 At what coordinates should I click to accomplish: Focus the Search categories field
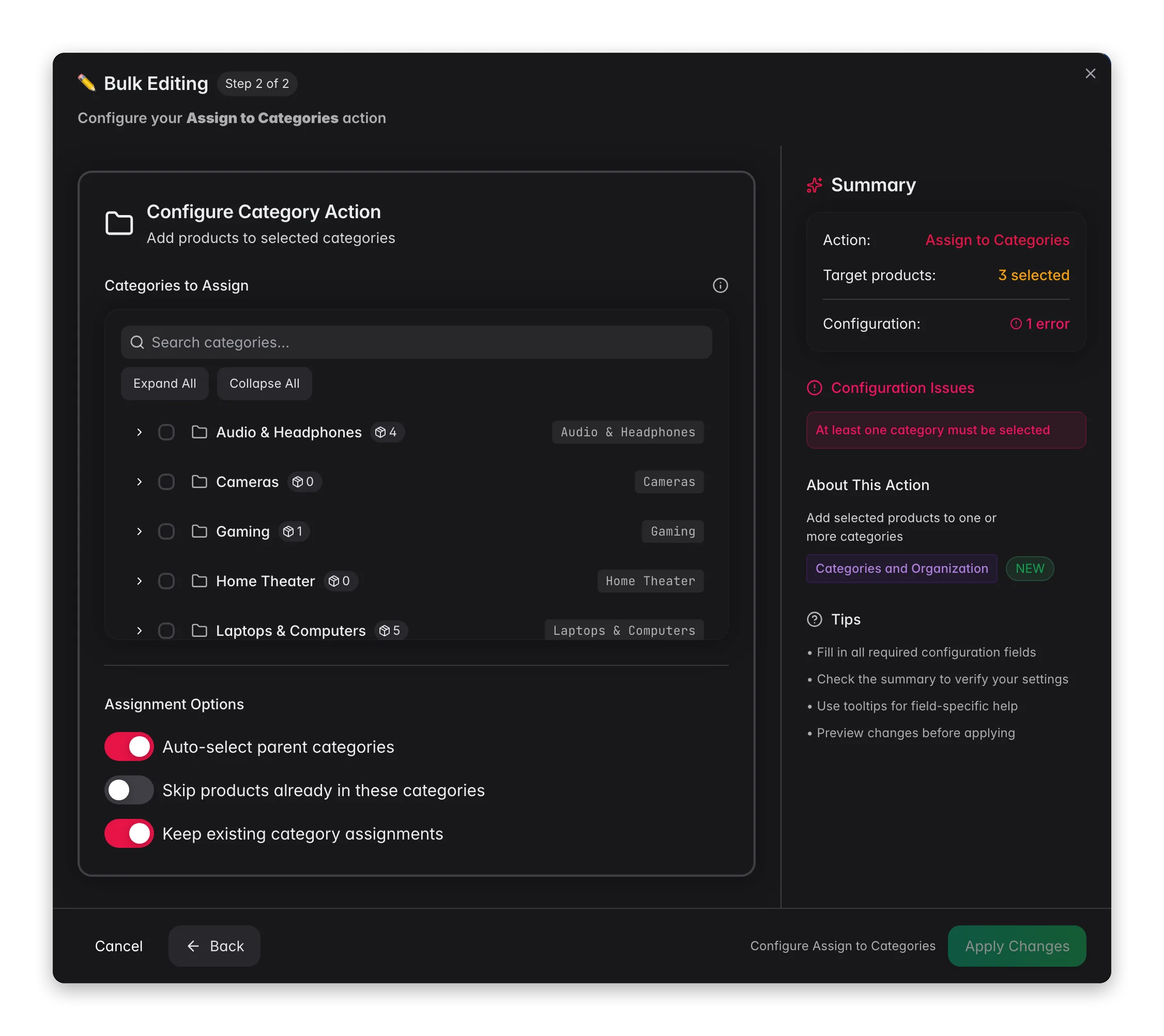tap(416, 342)
